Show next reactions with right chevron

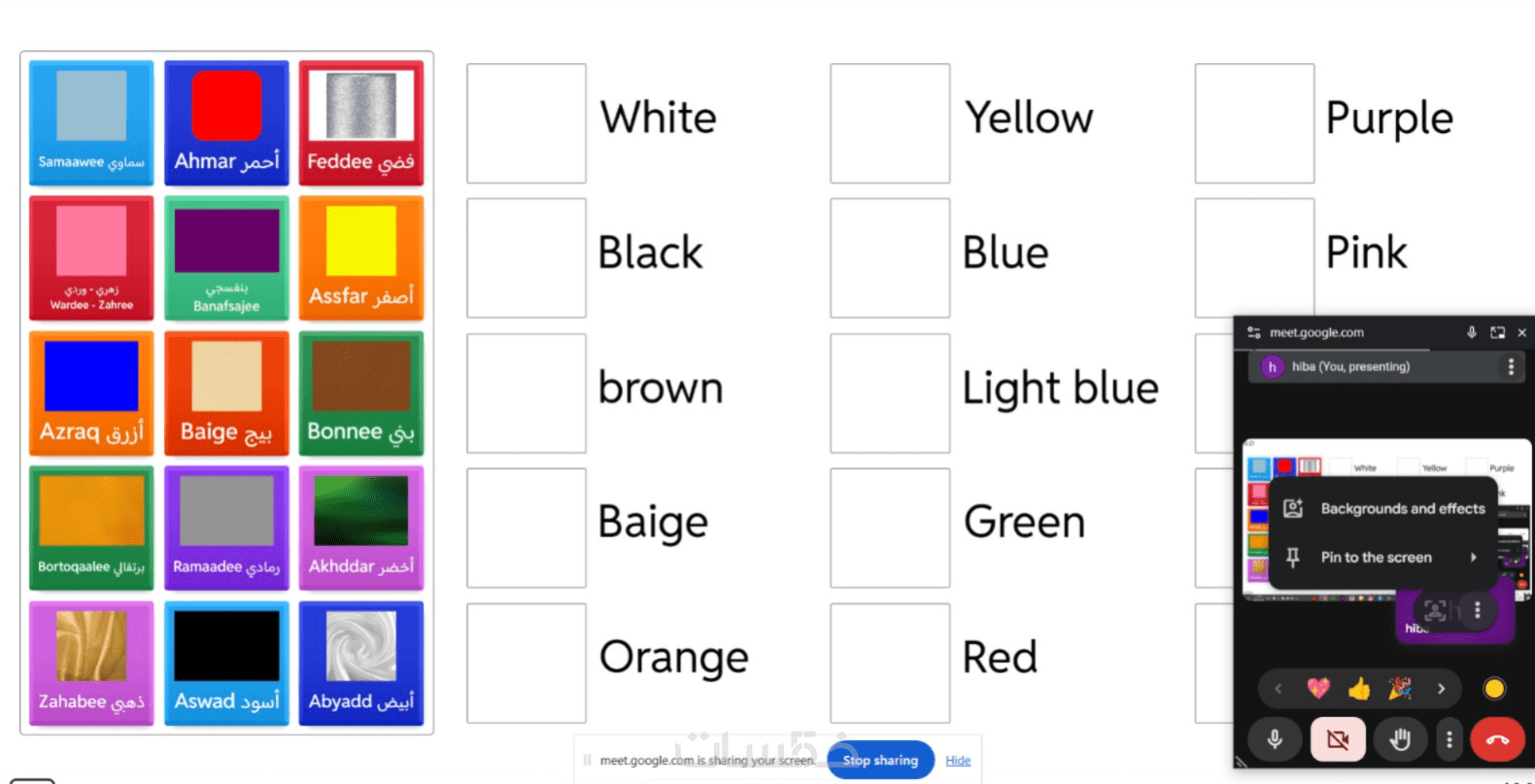(x=1441, y=689)
